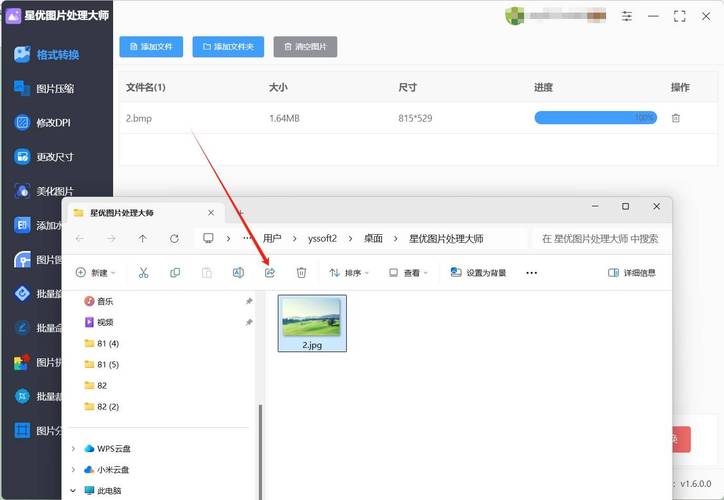Click the user avatar in app title bar
Screen dimensions: 724x500
click(x=514, y=16)
